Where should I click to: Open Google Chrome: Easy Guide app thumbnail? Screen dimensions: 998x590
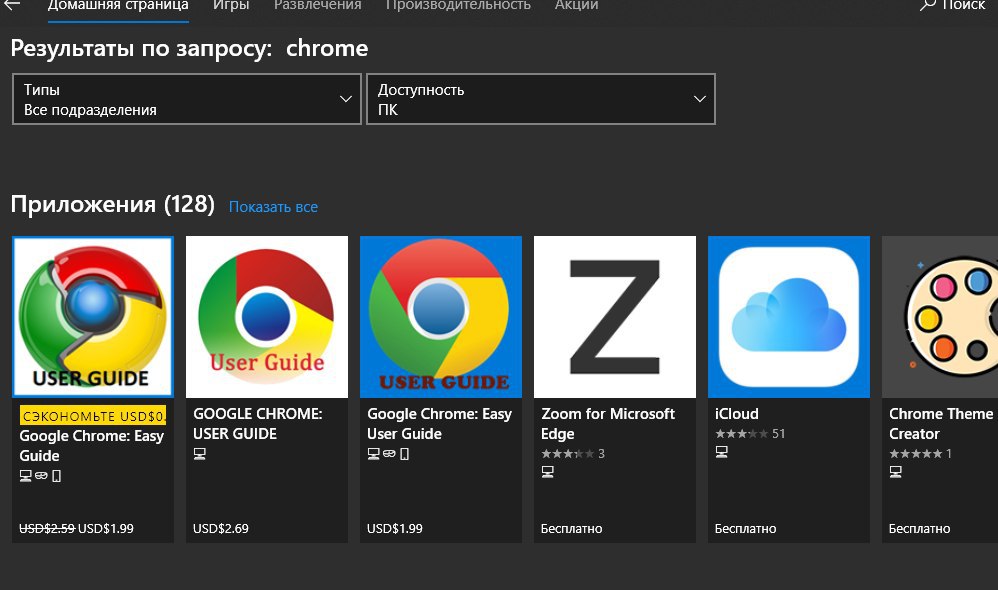click(x=93, y=317)
